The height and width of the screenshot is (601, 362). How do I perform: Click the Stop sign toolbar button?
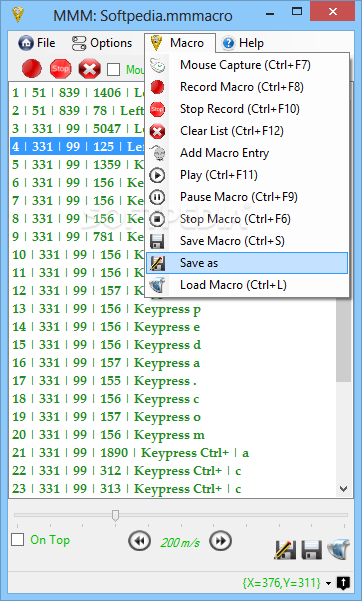61,69
